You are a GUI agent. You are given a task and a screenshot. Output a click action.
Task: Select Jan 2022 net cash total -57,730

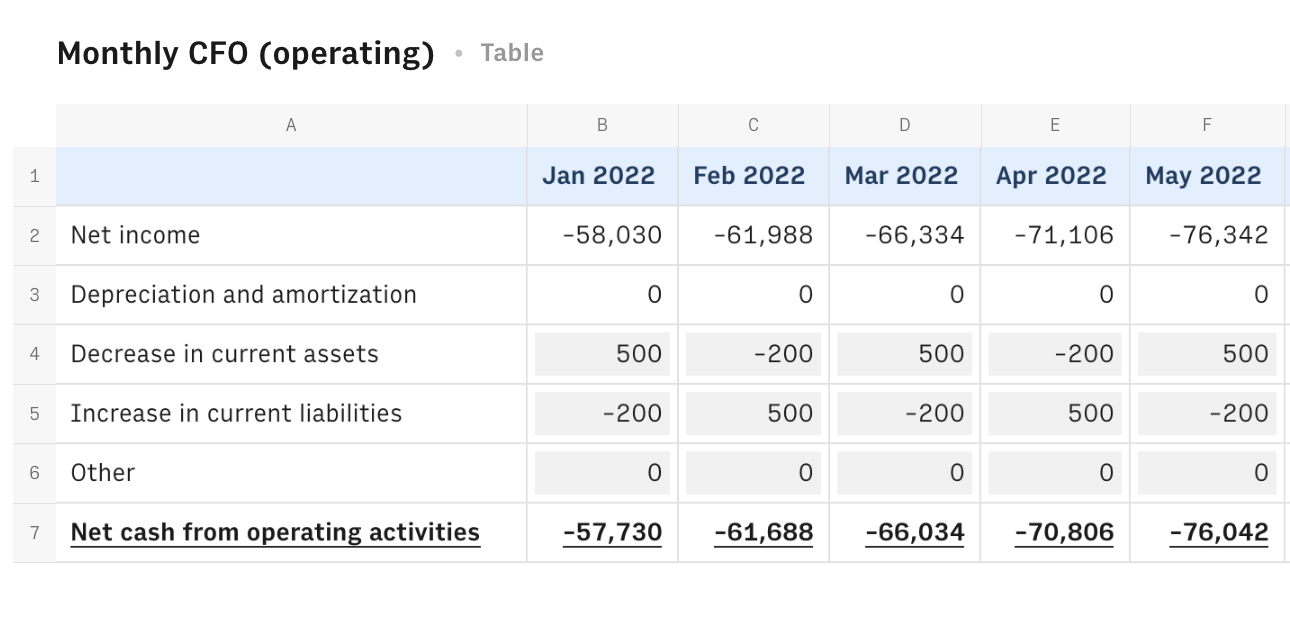612,532
